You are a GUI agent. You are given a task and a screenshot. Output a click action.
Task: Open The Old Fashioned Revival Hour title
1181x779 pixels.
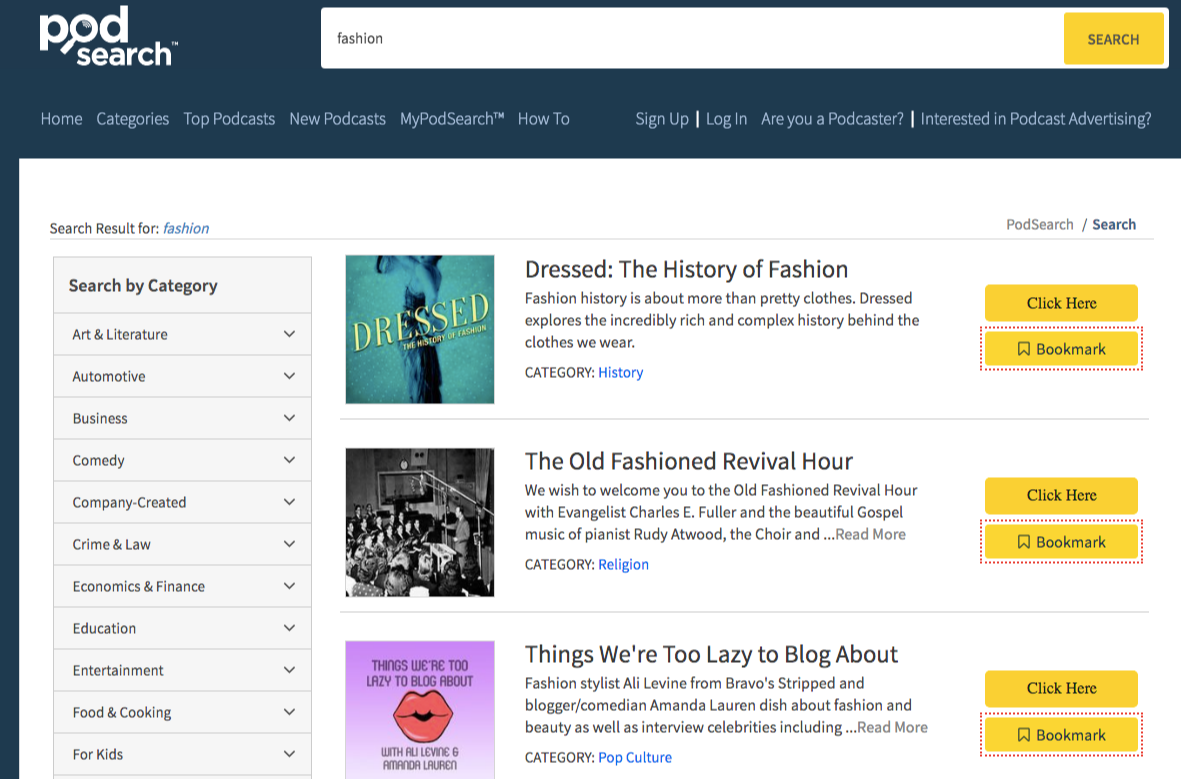(x=688, y=461)
